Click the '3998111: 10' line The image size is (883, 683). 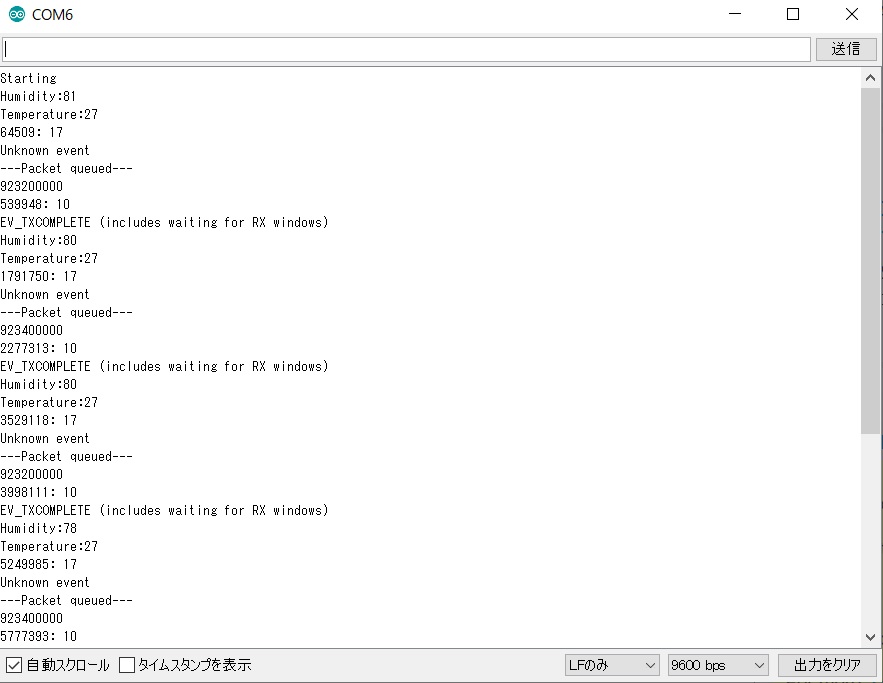tap(38, 493)
